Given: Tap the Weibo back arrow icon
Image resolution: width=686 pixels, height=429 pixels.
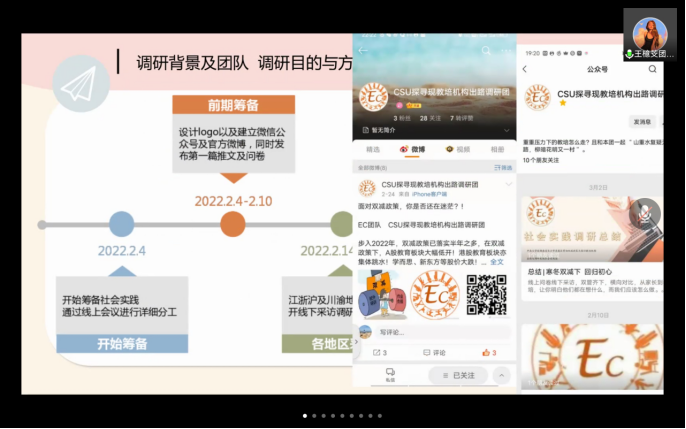Looking at the screenshot, I should [362, 50].
